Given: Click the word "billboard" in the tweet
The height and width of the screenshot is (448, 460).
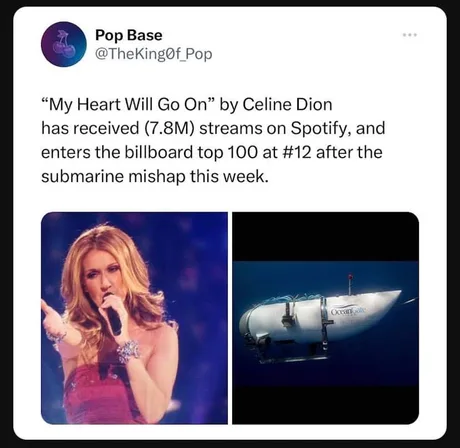Looking at the screenshot, I should click(159, 153).
